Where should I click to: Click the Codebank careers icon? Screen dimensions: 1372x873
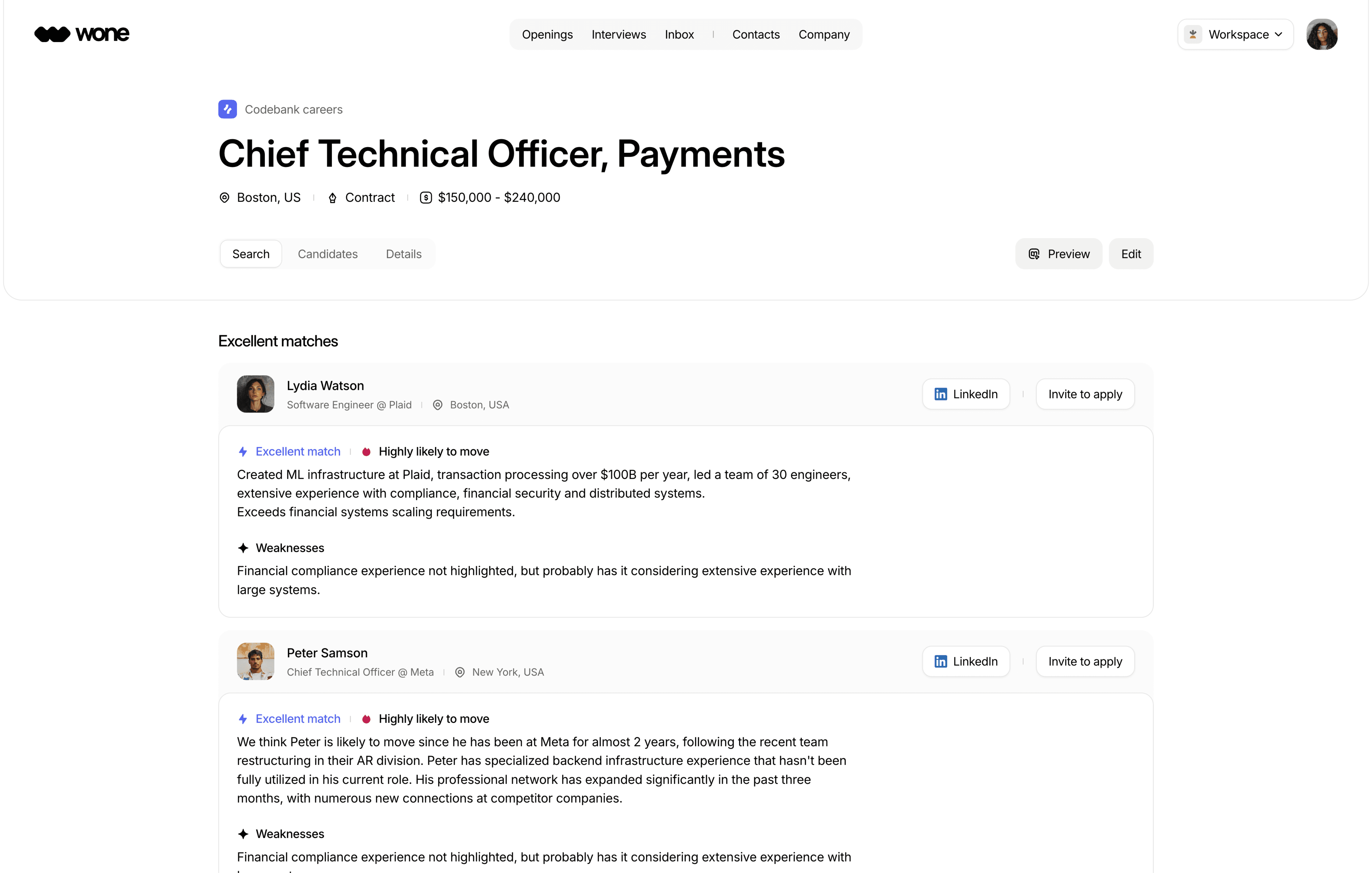227,109
